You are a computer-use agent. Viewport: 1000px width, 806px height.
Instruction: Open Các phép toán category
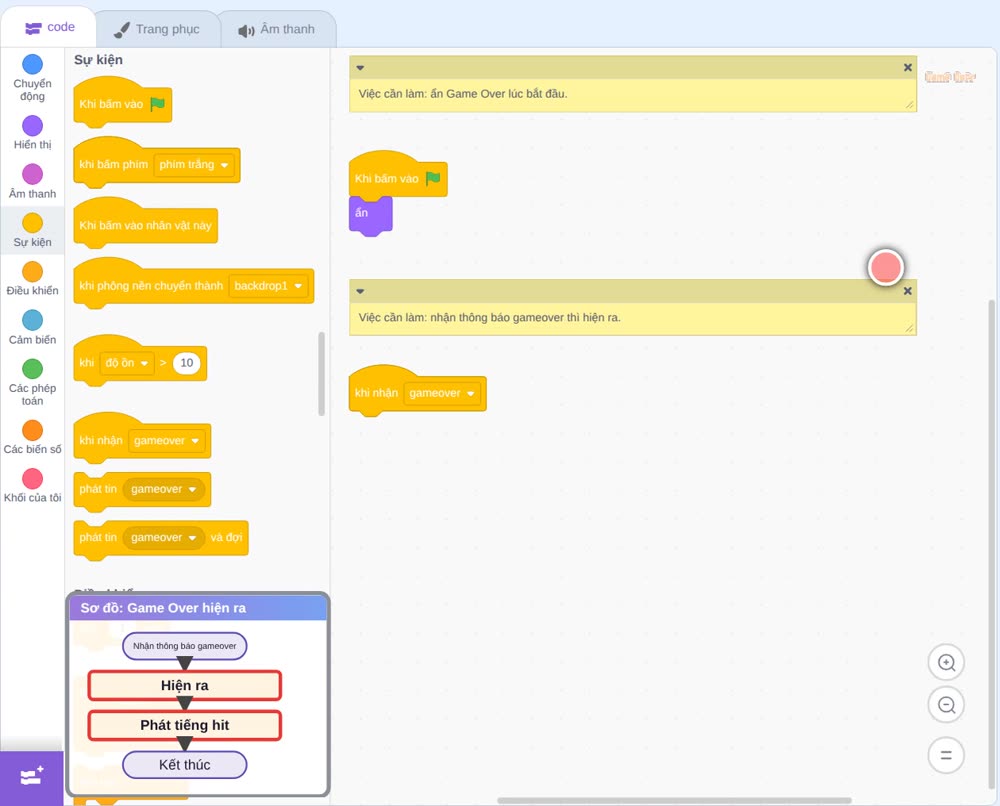[32, 382]
